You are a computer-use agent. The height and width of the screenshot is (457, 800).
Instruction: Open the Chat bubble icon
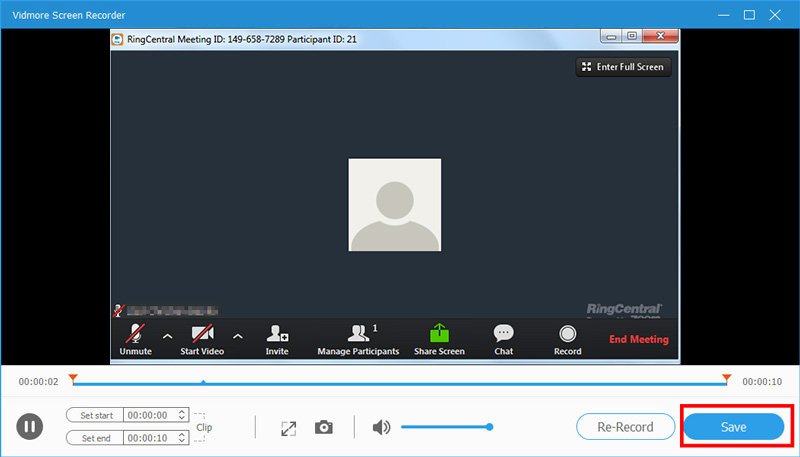[x=504, y=335]
